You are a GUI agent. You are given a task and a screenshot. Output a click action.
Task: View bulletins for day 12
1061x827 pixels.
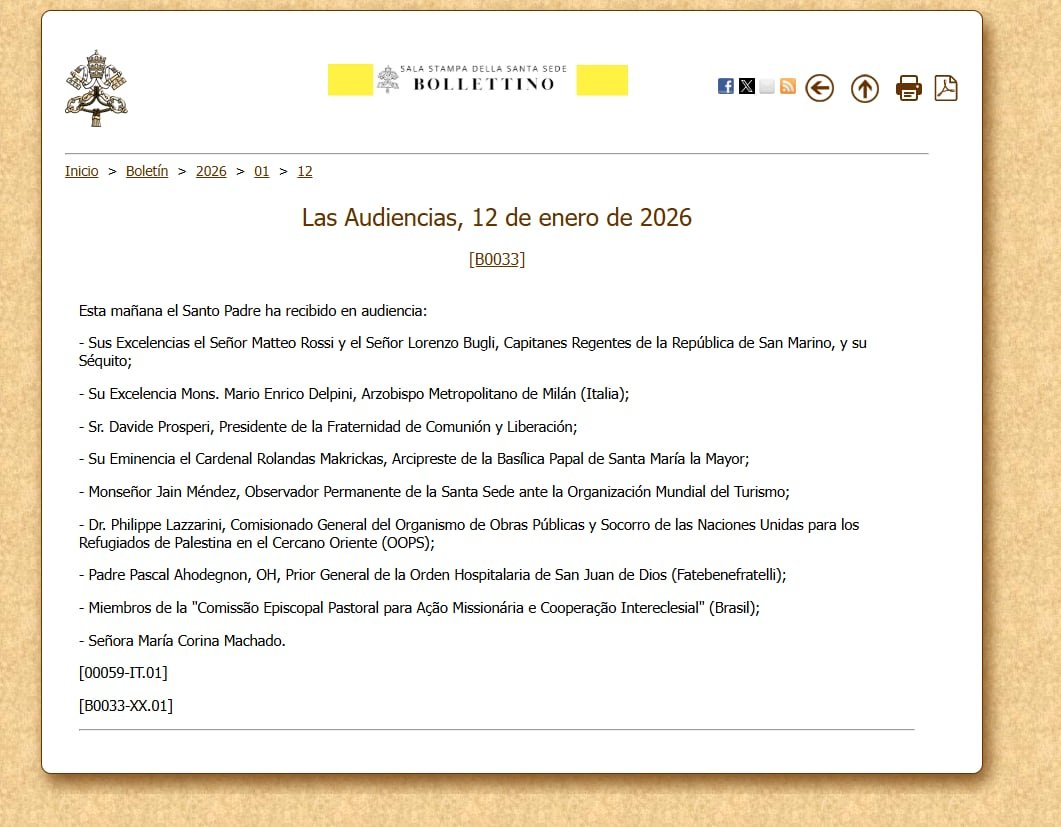[305, 171]
